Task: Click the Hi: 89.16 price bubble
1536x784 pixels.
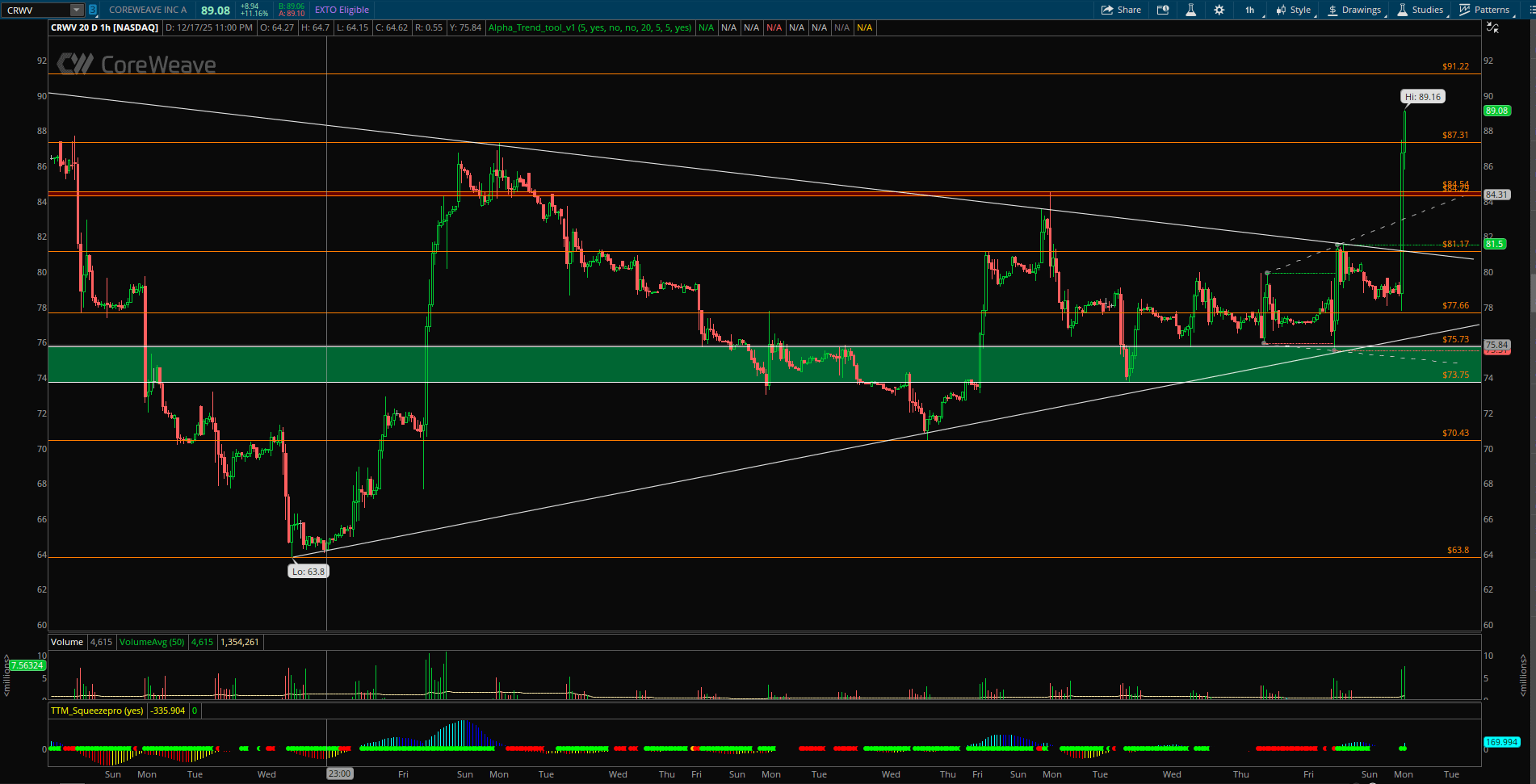Action: pyautogui.click(x=1422, y=97)
